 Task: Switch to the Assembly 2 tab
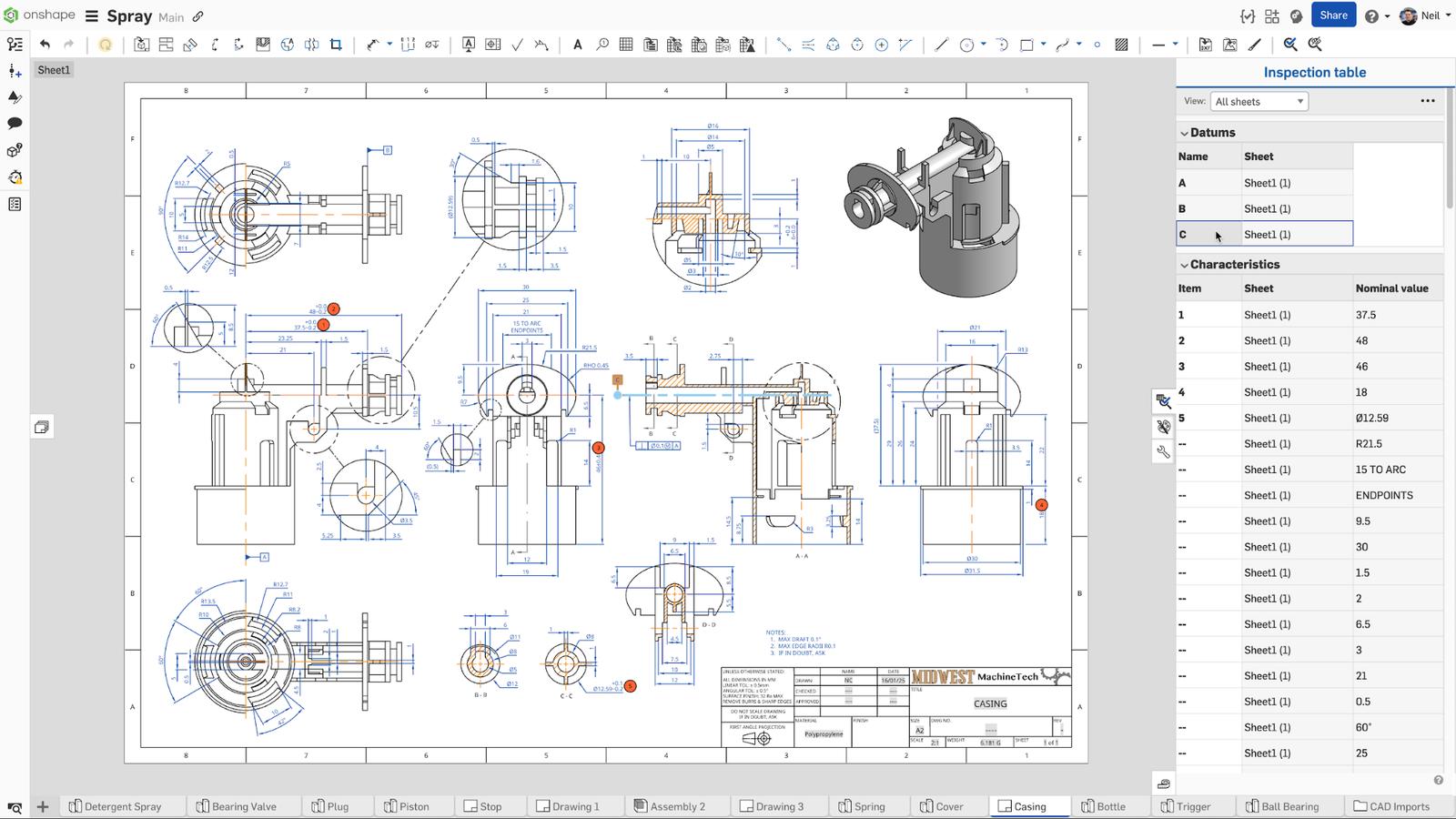coord(677,806)
